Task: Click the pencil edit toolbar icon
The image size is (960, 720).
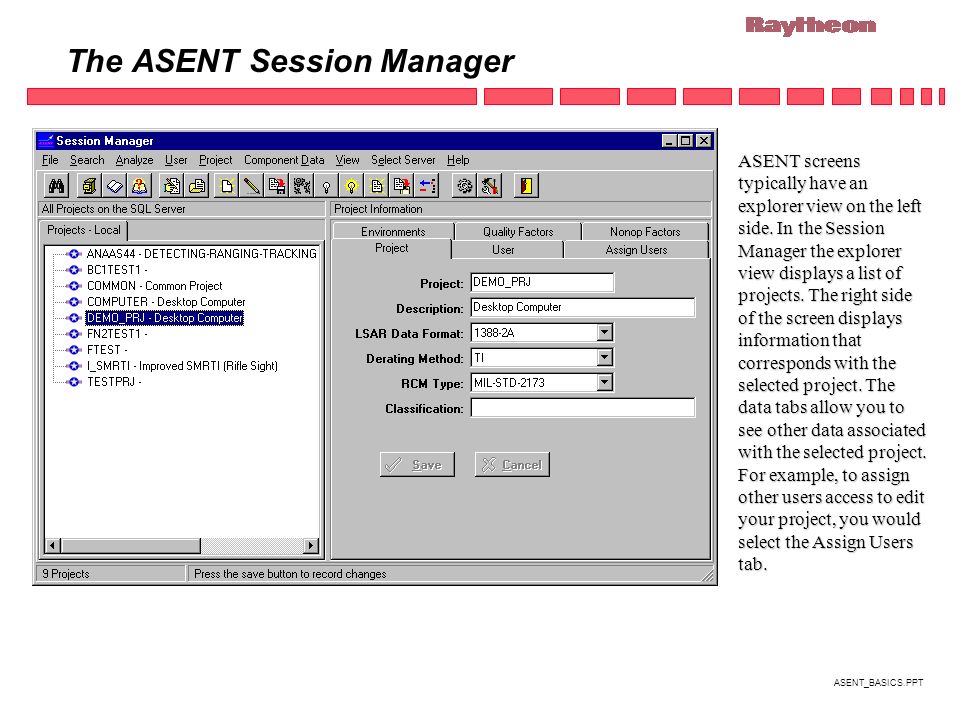Action: [252, 186]
